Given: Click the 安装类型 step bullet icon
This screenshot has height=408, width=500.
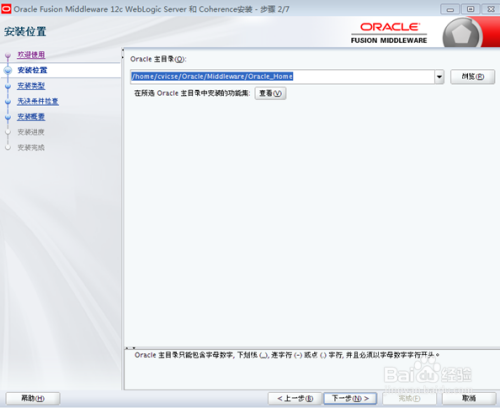Looking at the screenshot, I should coord(8,86).
